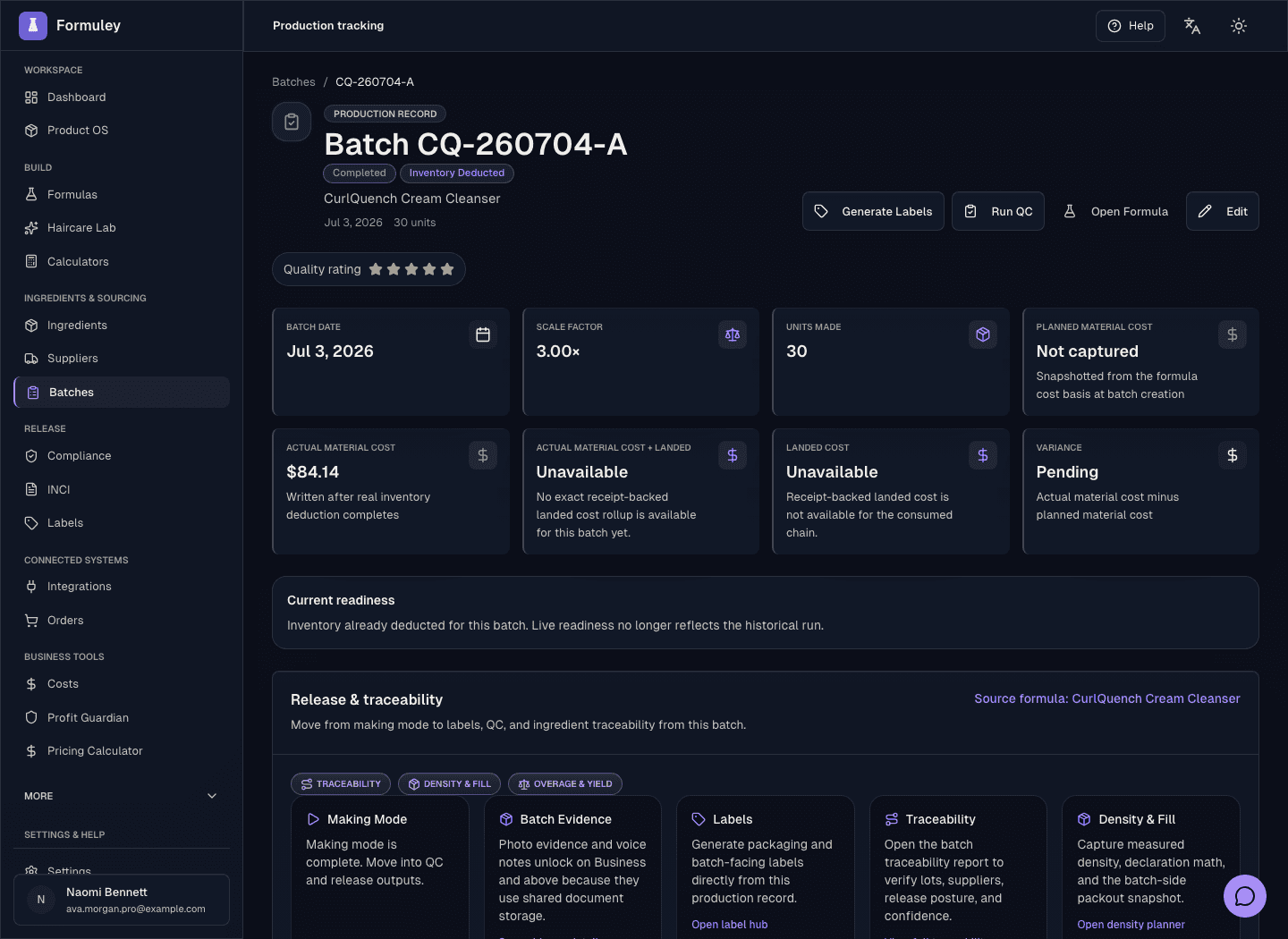Set quality rating to third star
This screenshot has height=939, width=1288.
coord(411,269)
